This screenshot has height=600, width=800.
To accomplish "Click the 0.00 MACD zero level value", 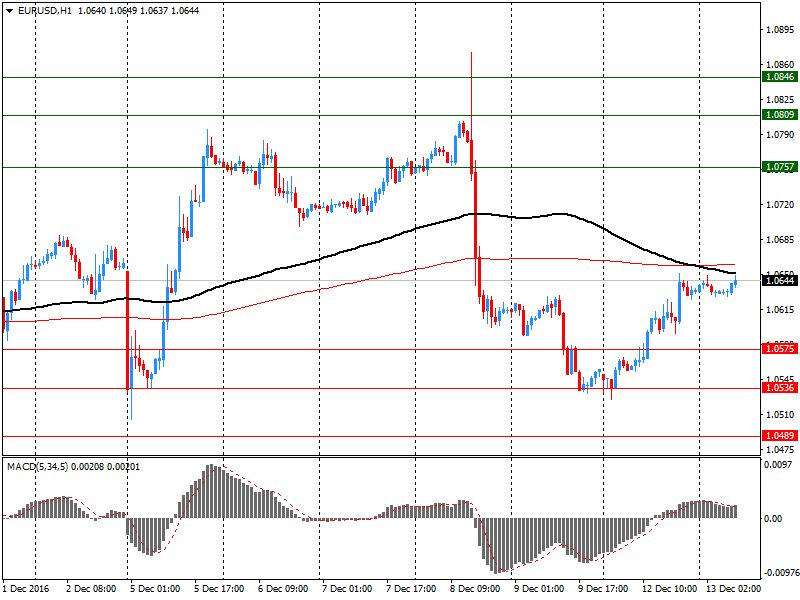I will tap(773, 519).
